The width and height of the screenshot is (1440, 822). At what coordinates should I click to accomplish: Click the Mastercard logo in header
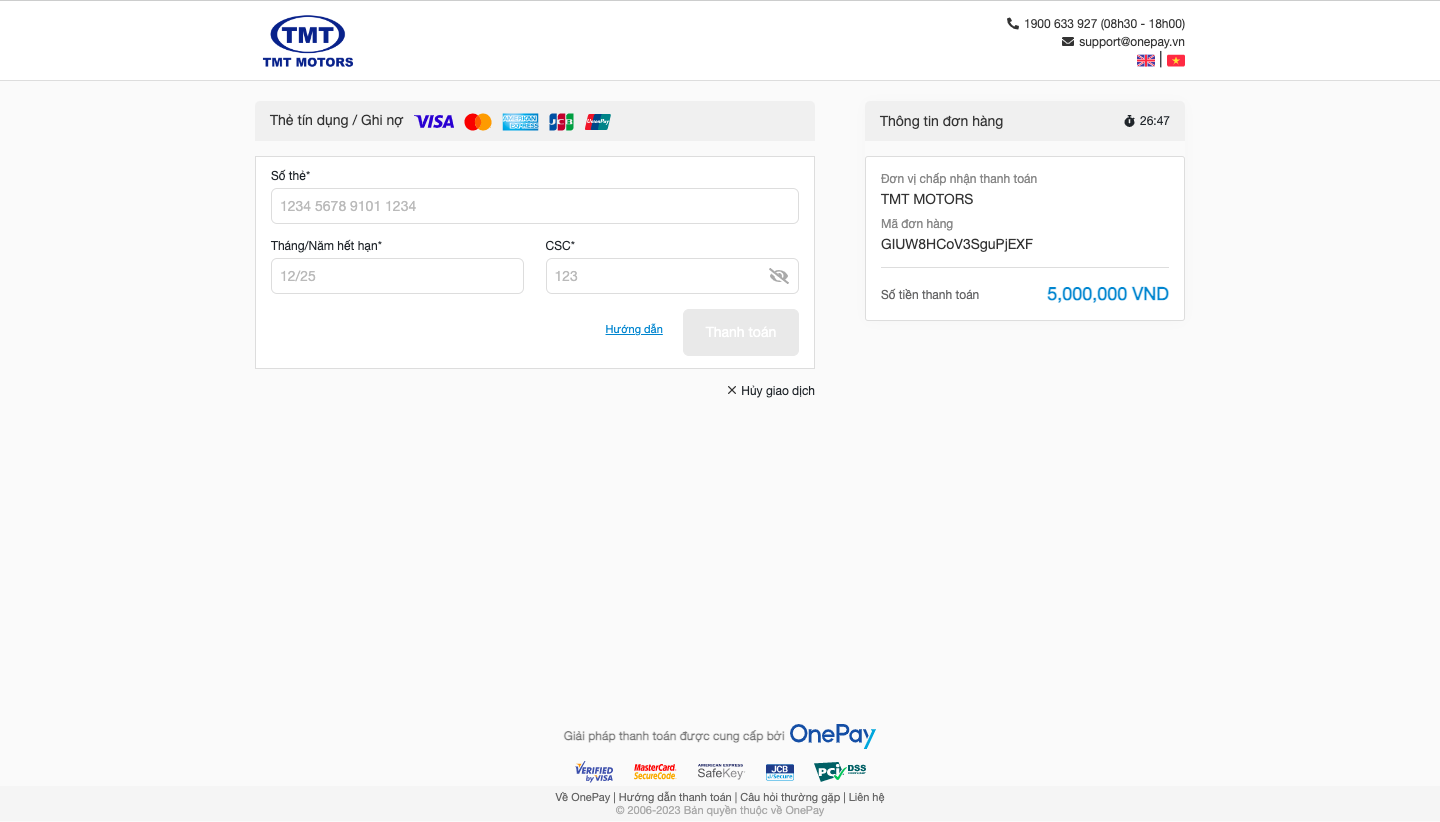pyautogui.click(x=478, y=121)
